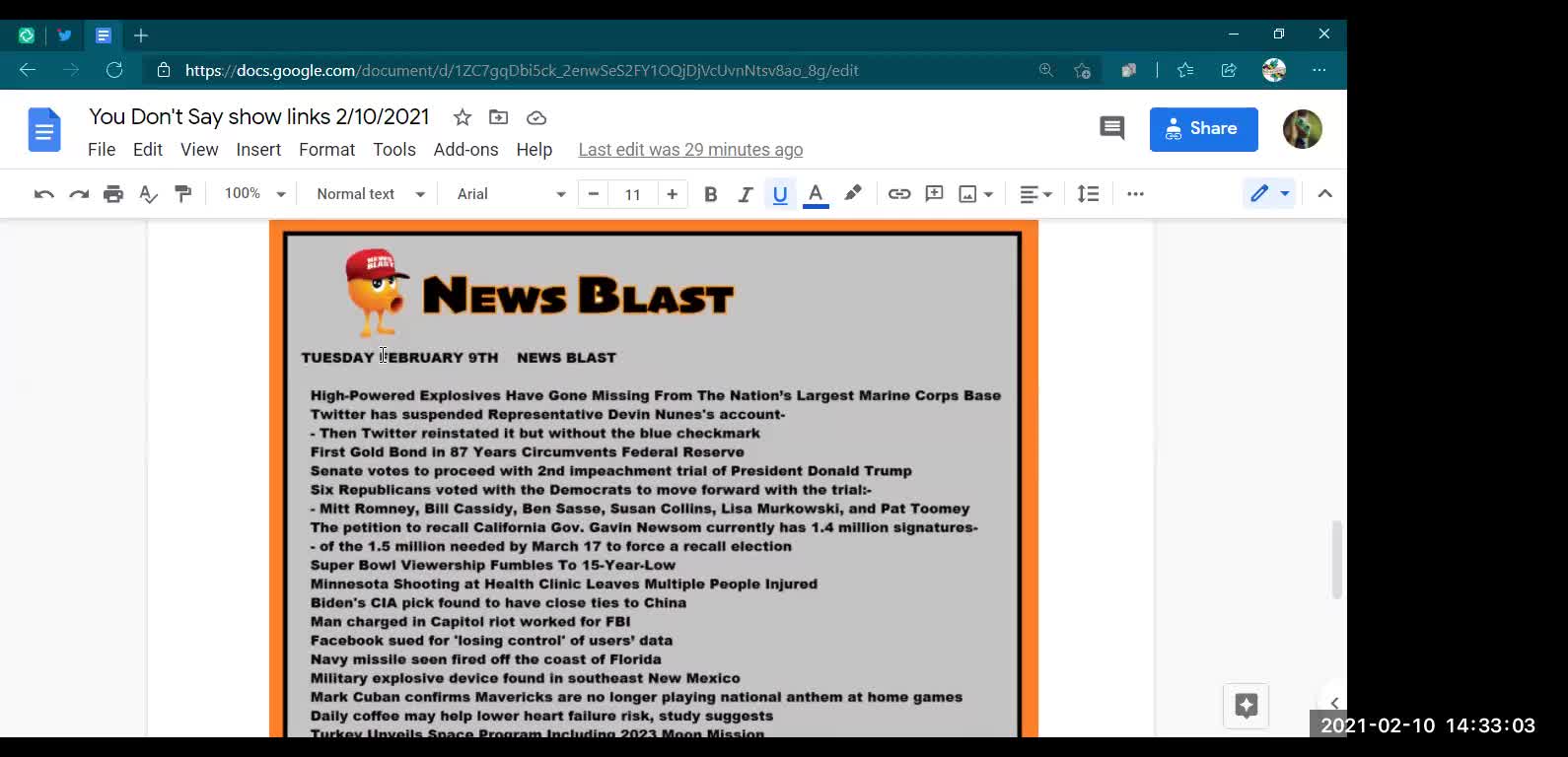
Task: Star the document
Action: pyautogui.click(x=463, y=117)
